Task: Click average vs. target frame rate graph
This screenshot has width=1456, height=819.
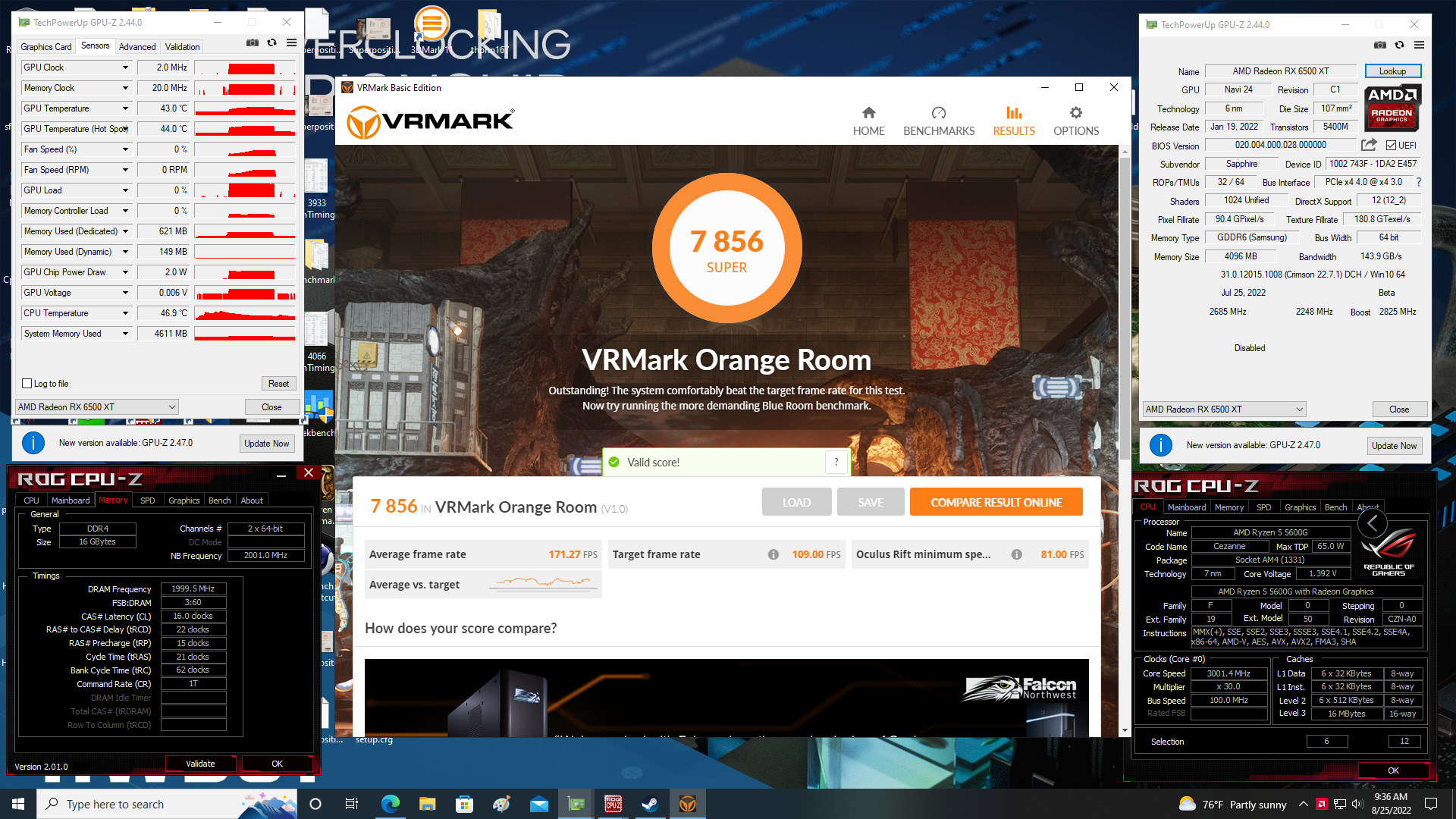Action: tap(544, 583)
